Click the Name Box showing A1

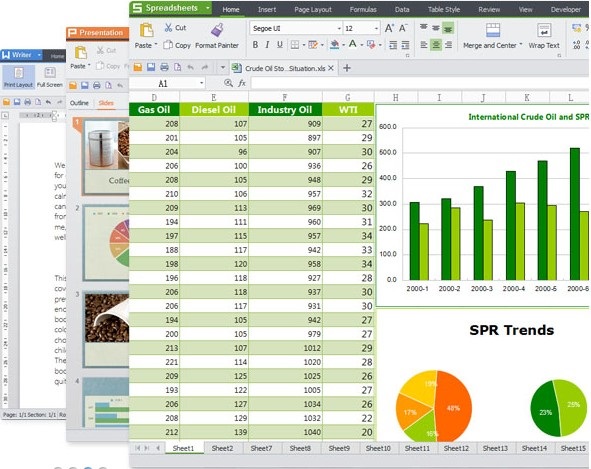[x=164, y=83]
